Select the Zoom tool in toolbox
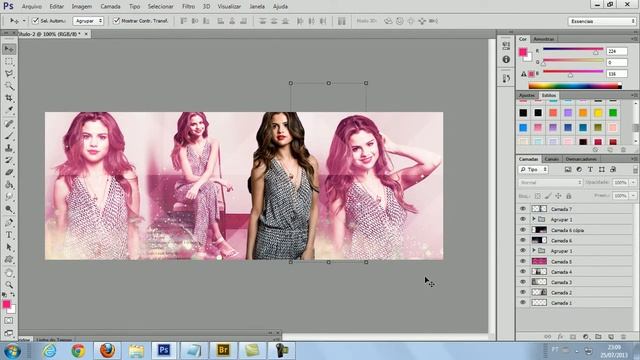The height and width of the screenshot is (360, 640). (x=9, y=284)
